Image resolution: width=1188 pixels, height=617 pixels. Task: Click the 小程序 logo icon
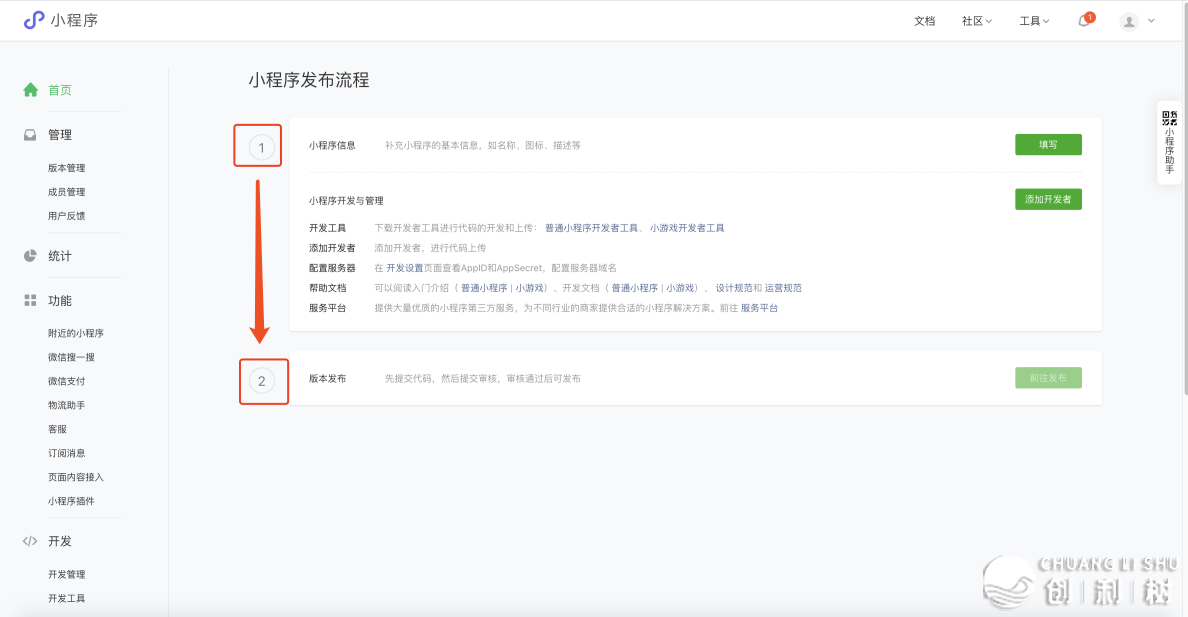34,20
